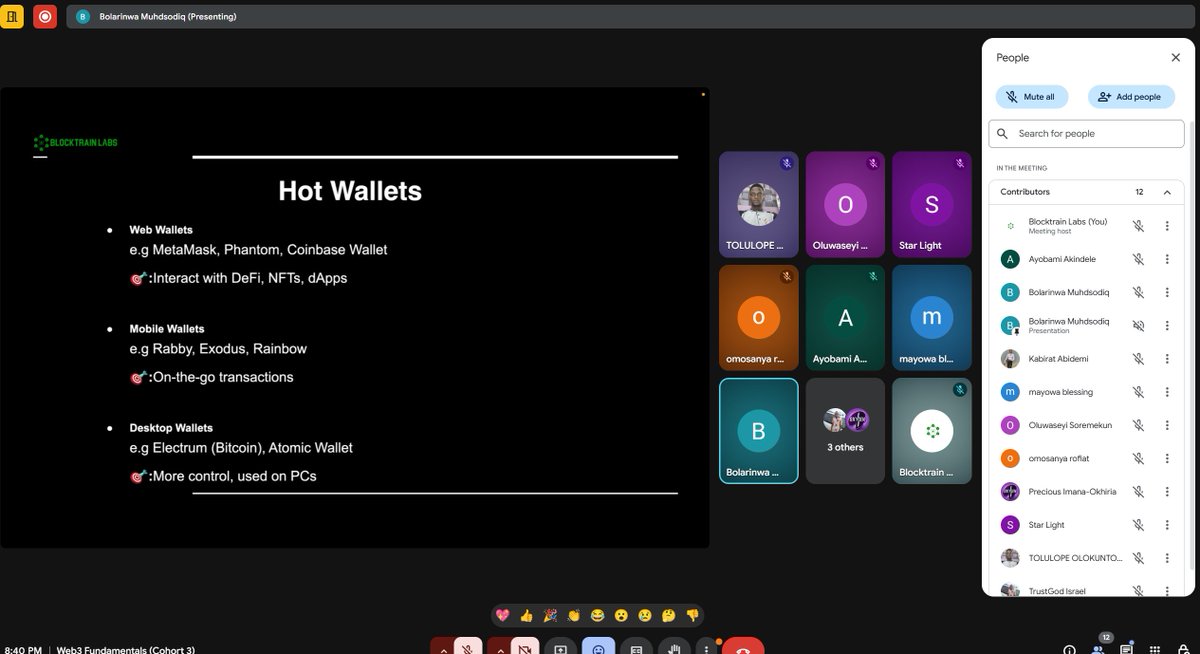This screenshot has width=1200, height=654.
Task: Send the thinking face reaction
Action: [669, 615]
